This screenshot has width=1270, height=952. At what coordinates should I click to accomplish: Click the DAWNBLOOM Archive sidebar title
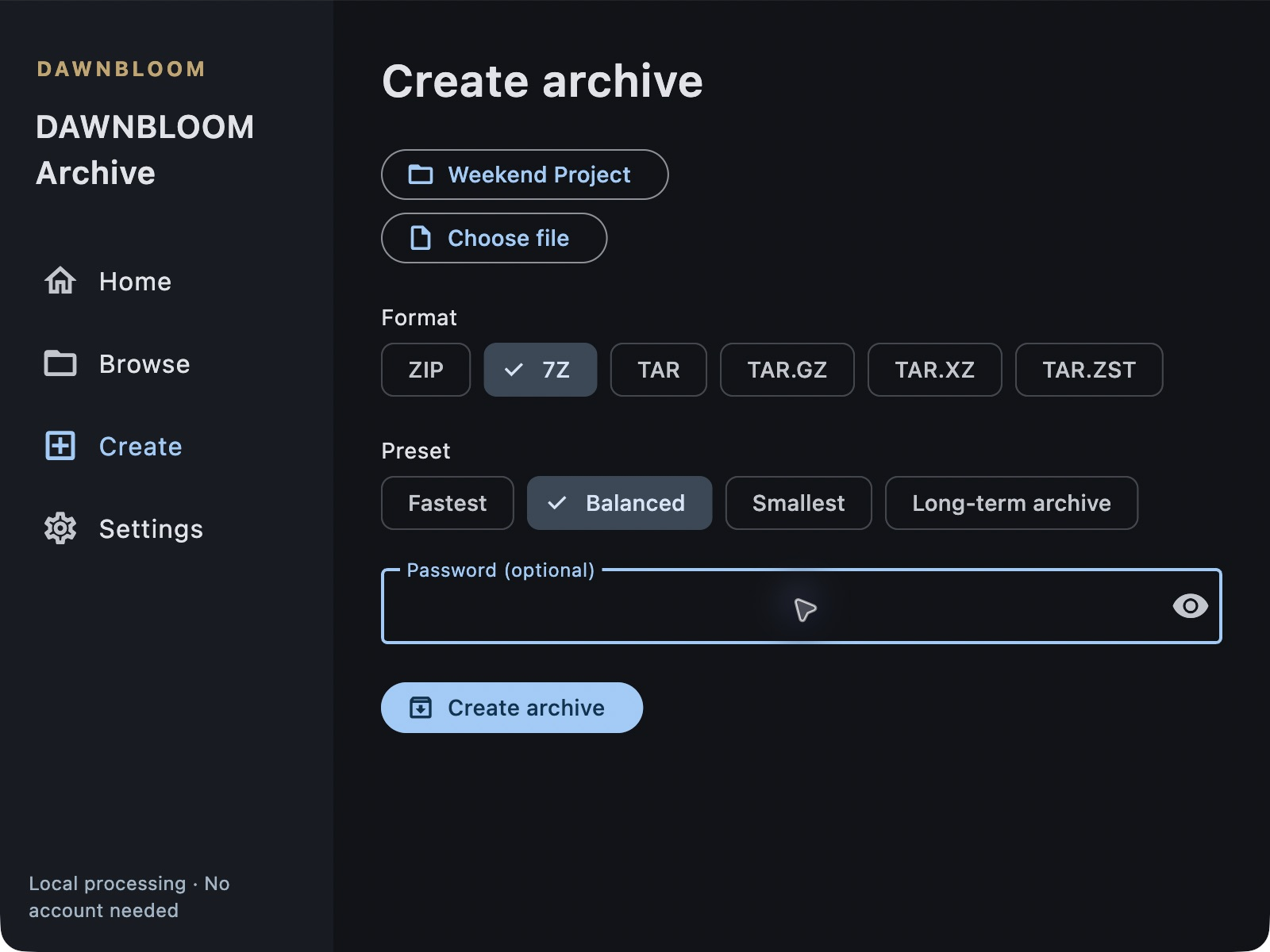point(145,150)
